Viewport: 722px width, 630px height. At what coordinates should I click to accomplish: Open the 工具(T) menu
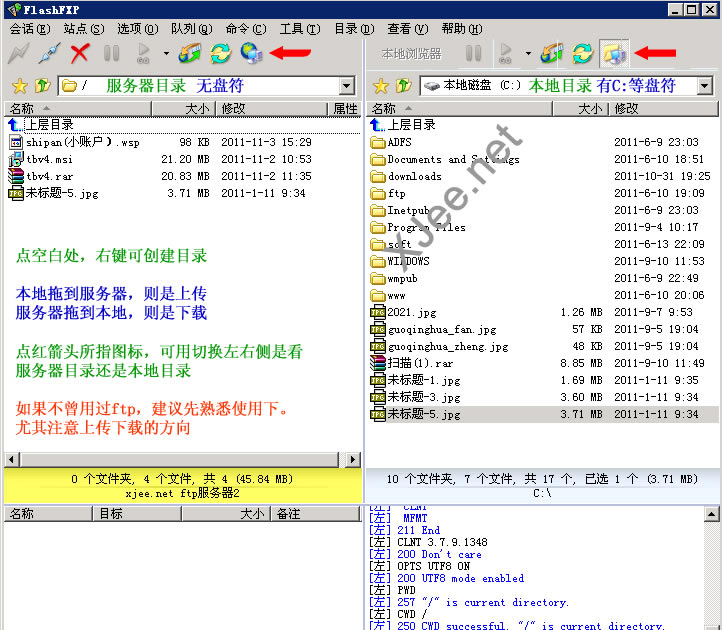click(300, 29)
